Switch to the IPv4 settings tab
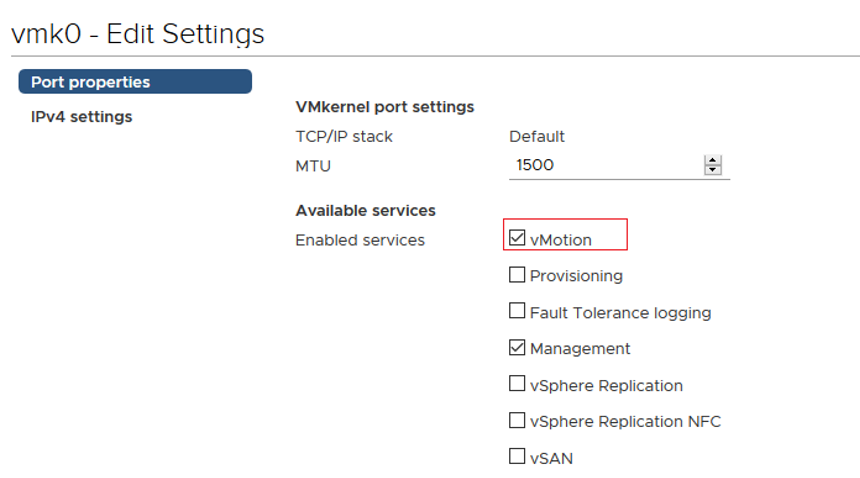 tap(82, 117)
